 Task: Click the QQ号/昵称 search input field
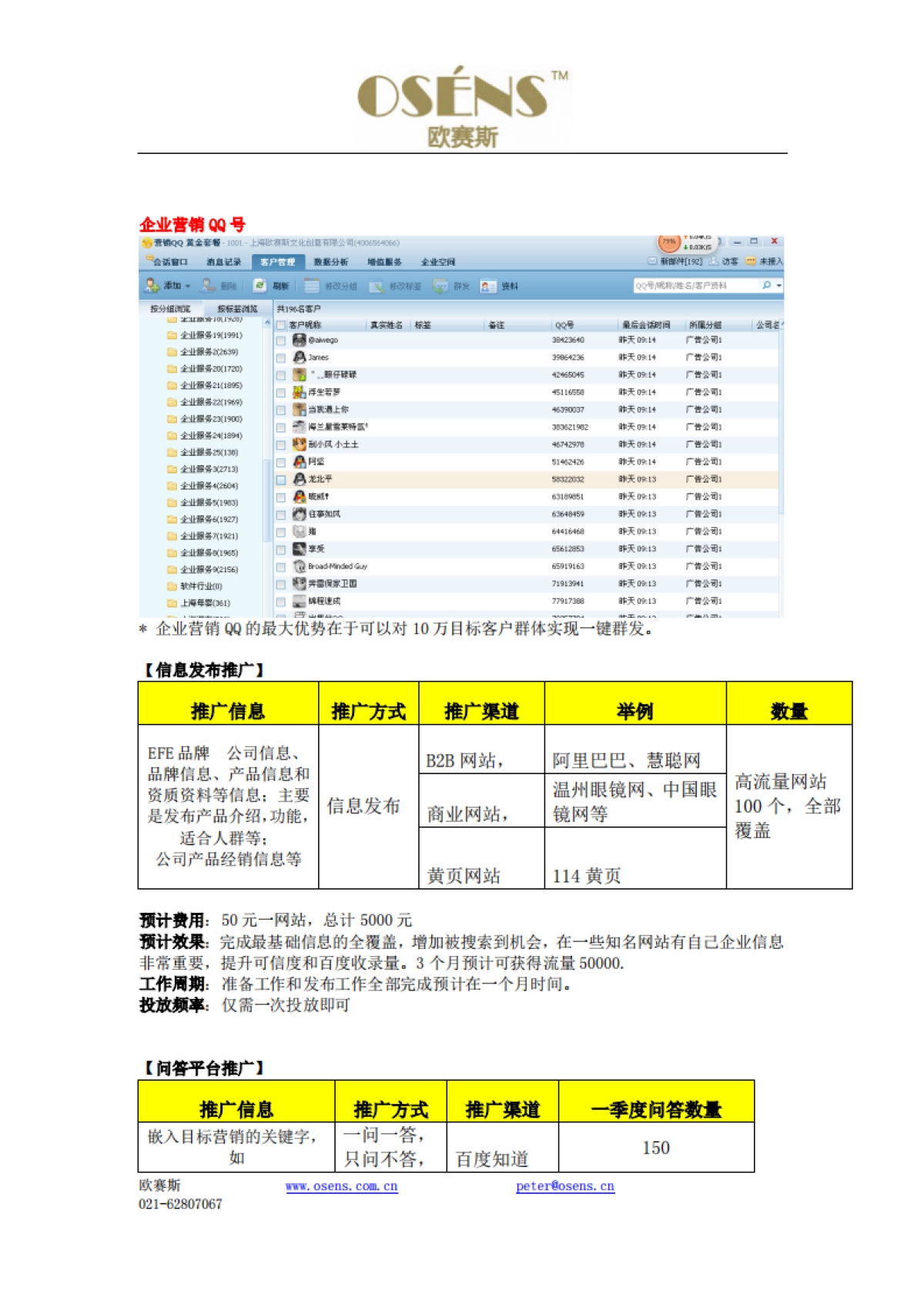click(695, 286)
